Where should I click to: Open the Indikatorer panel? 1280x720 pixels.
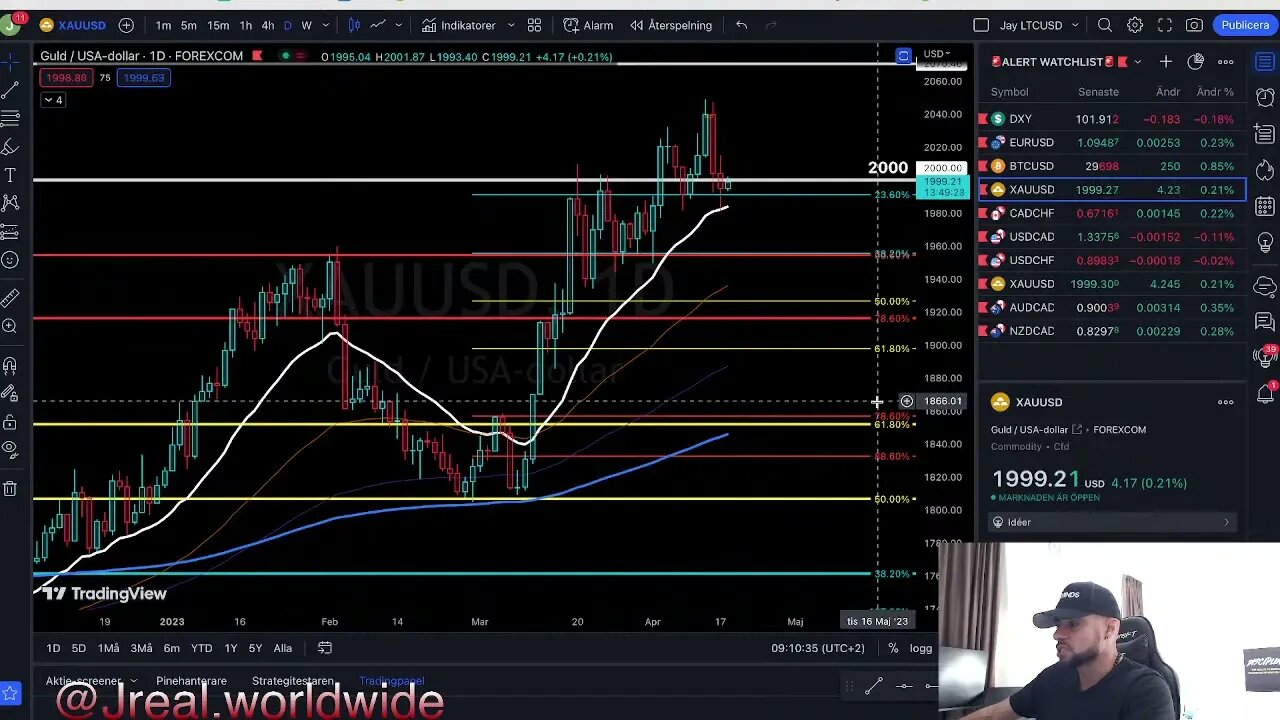pos(458,25)
